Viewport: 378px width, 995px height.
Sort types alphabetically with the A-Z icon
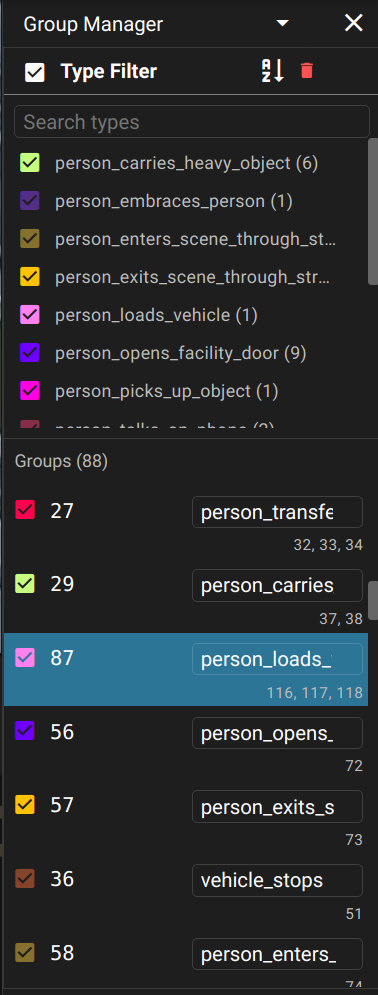point(272,71)
